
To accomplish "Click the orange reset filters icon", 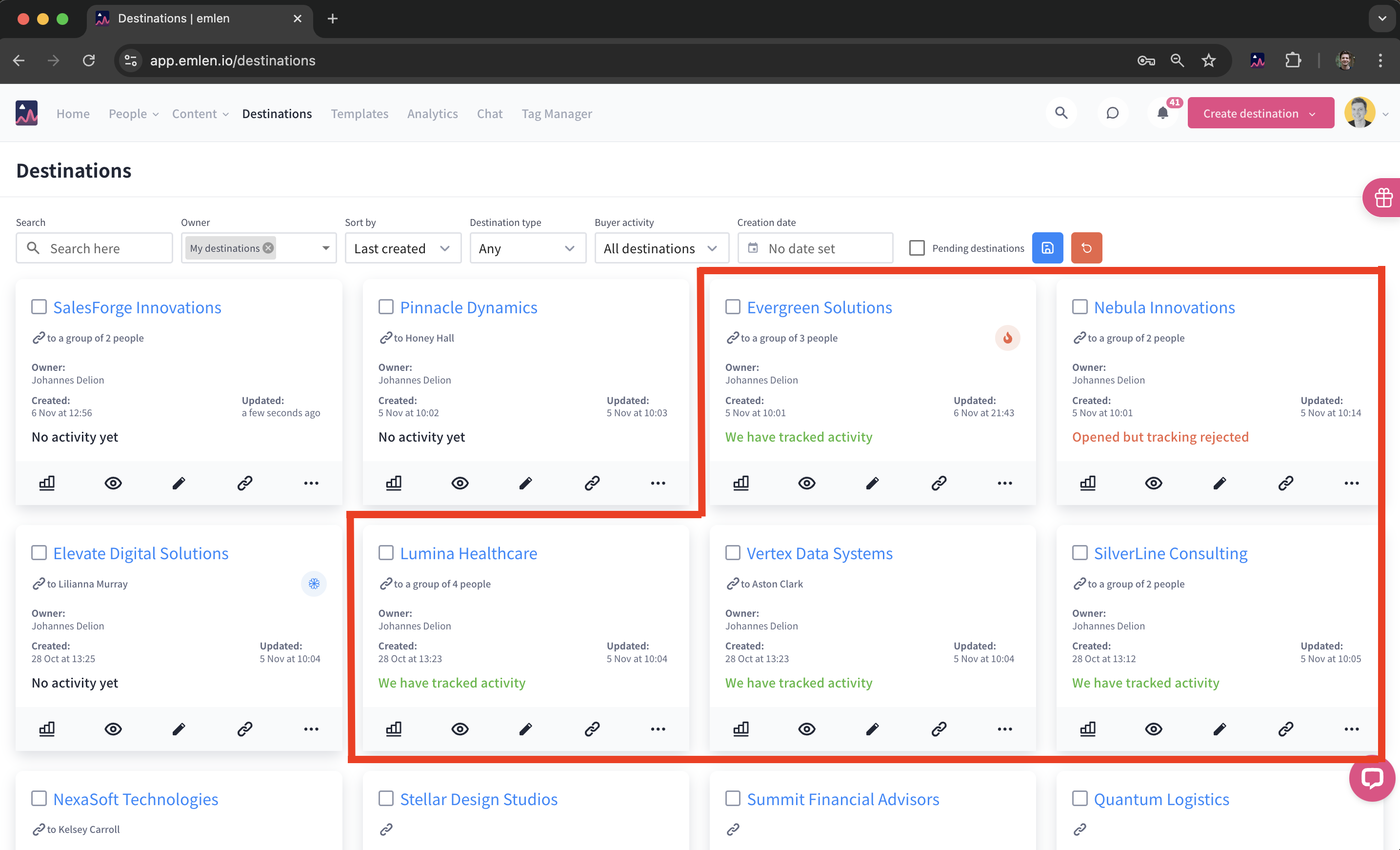I will pyautogui.click(x=1086, y=248).
